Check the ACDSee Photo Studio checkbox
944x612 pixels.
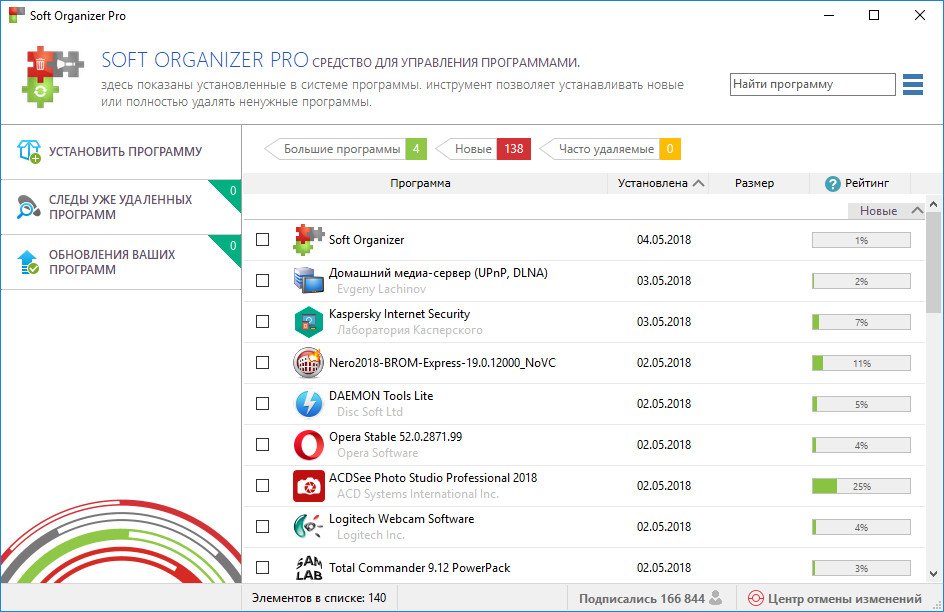pos(262,485)
